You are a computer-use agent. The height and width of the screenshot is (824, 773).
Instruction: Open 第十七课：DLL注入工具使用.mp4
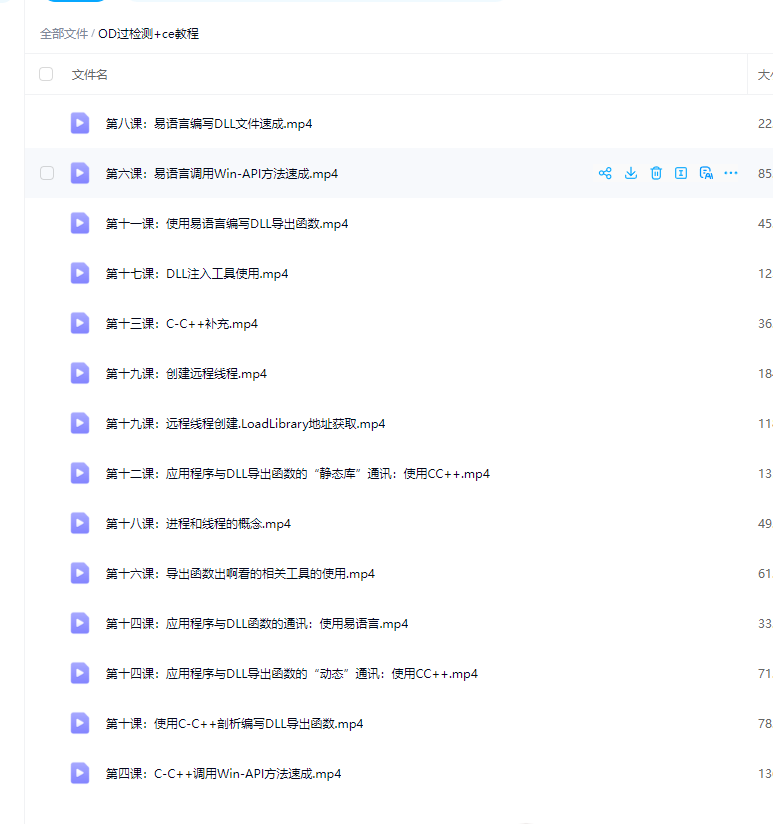197,273
